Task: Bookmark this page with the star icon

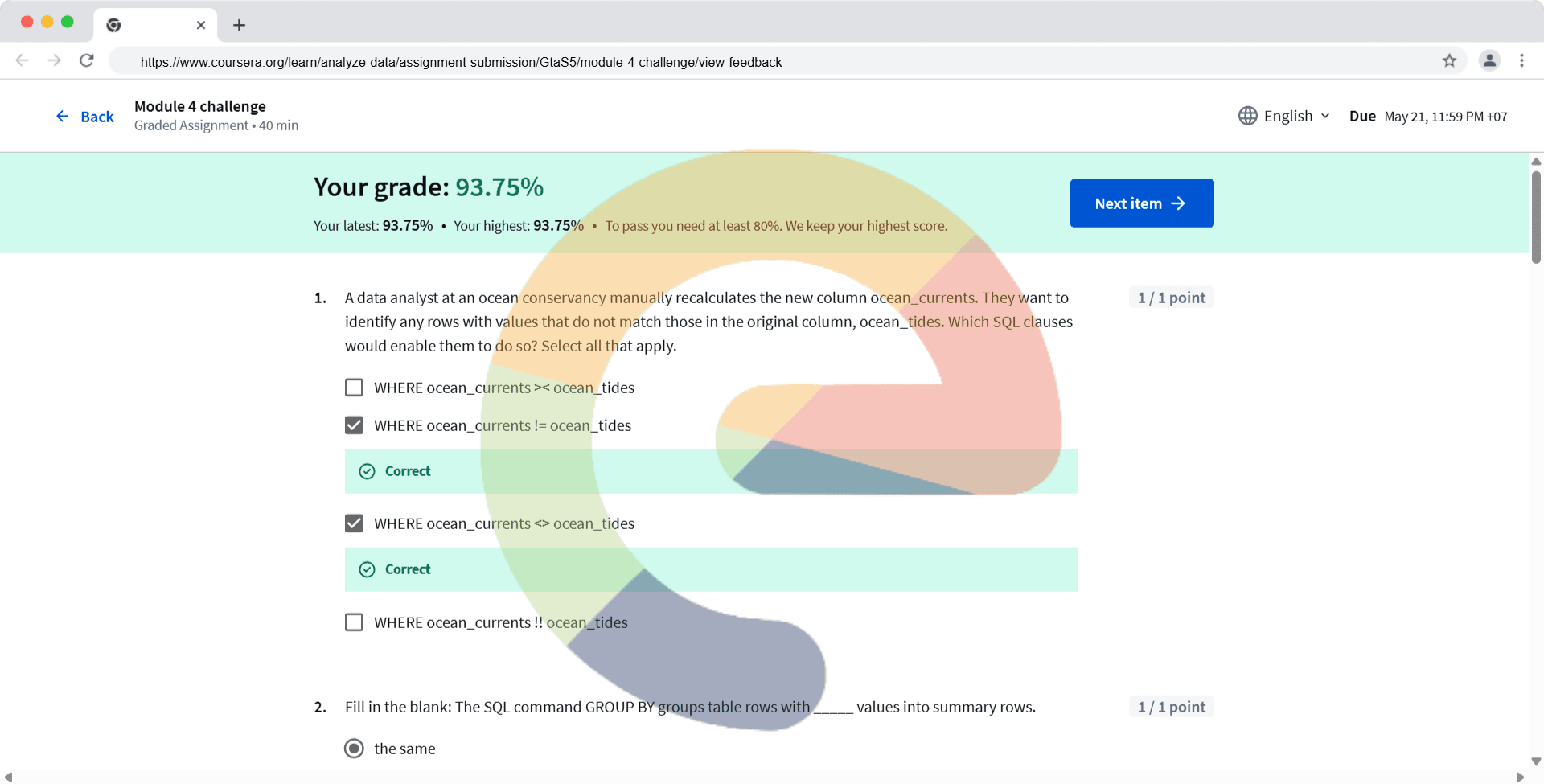Action: [1449, 61]
